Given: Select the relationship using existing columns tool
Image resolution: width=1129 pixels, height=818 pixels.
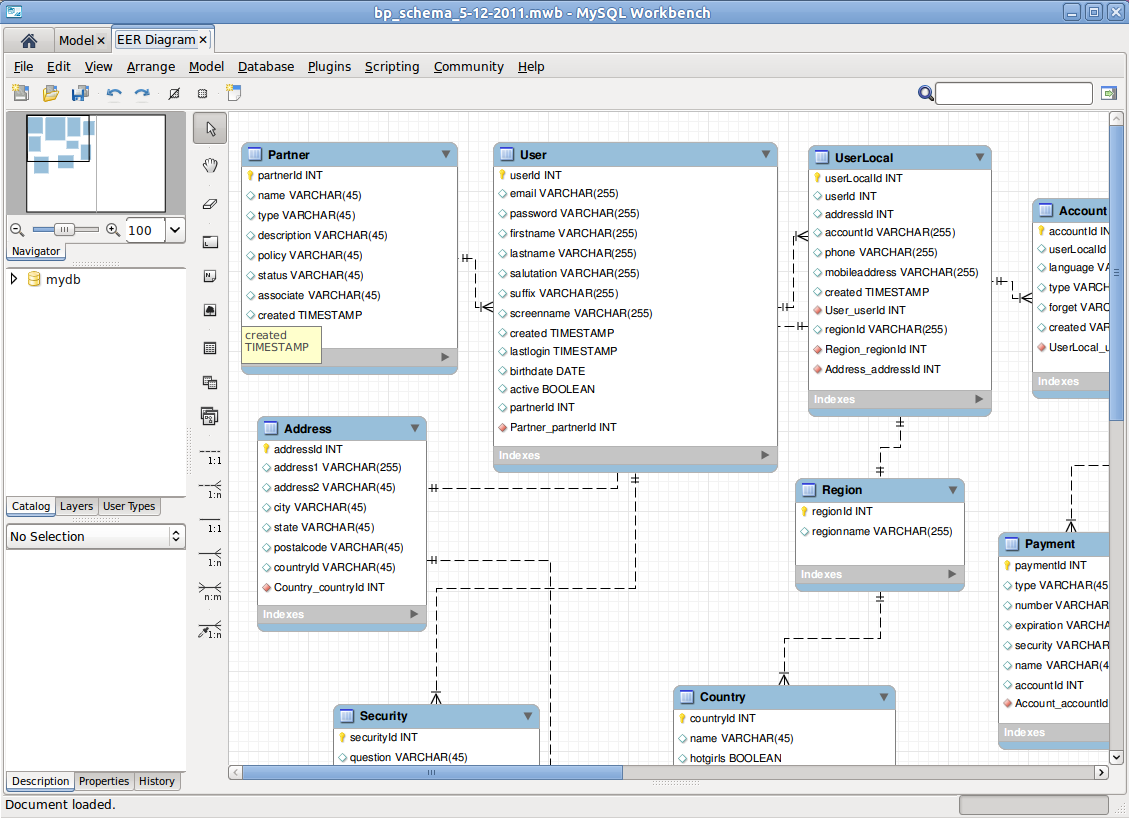Looking at the screenshot, I should pos(210,629).
